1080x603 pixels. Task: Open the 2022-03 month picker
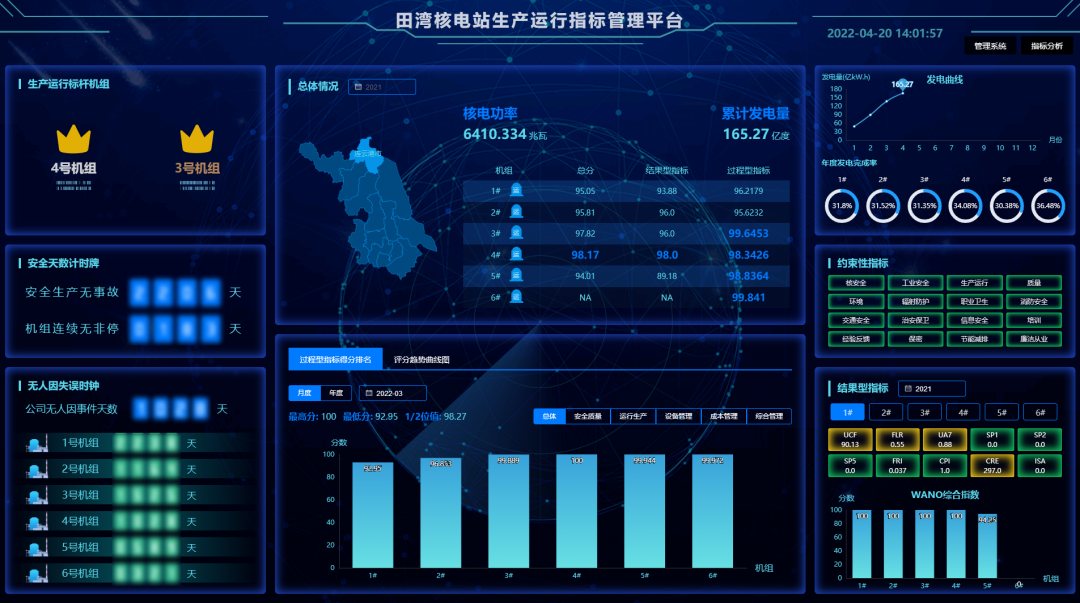[392, 393]
